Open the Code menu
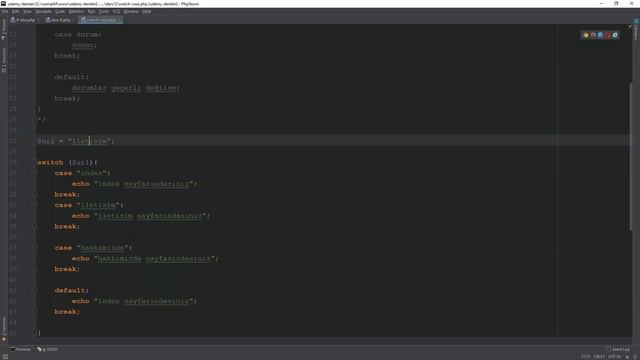This screenshot has width=640, height=360. 60,12
